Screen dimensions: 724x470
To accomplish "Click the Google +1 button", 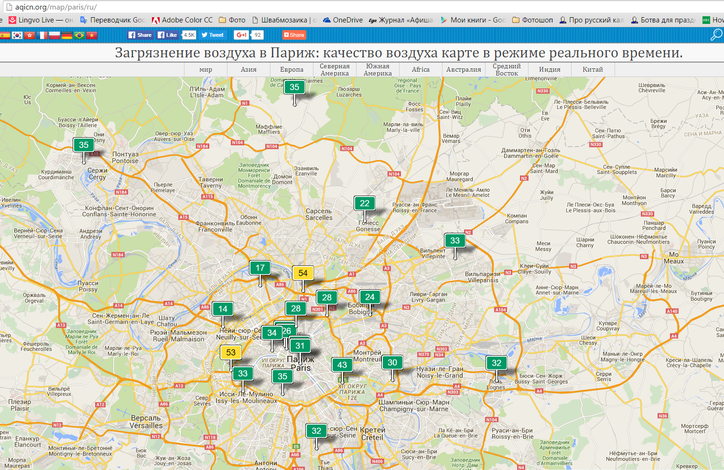I will pyautogui.click(x=241, y=35).
